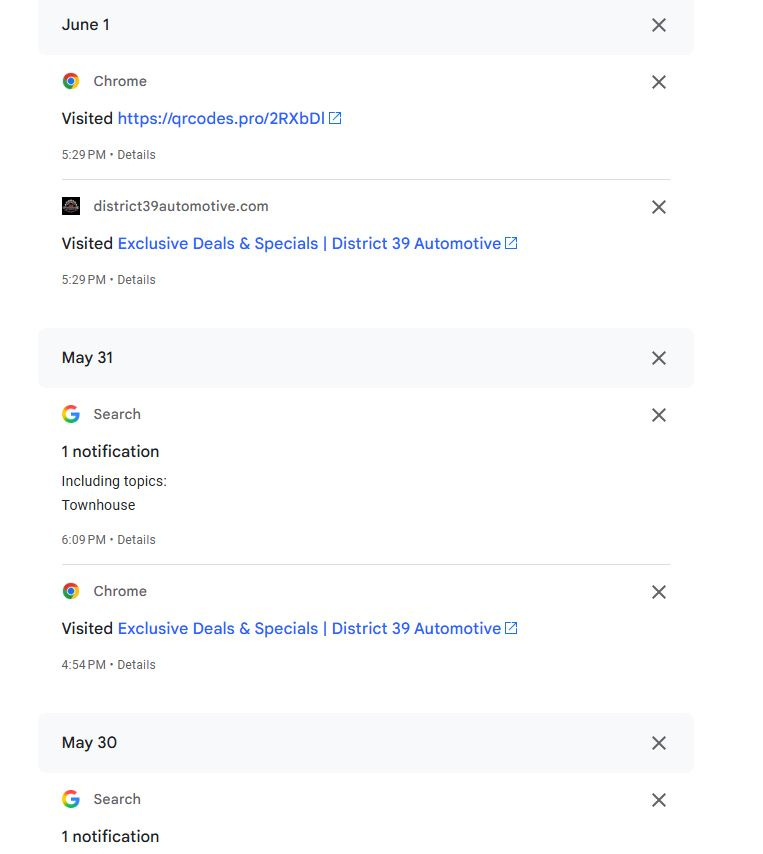Open the qrcodes.pro/2RXbDl link
This screenshot has width=763, height=854.
221,118
